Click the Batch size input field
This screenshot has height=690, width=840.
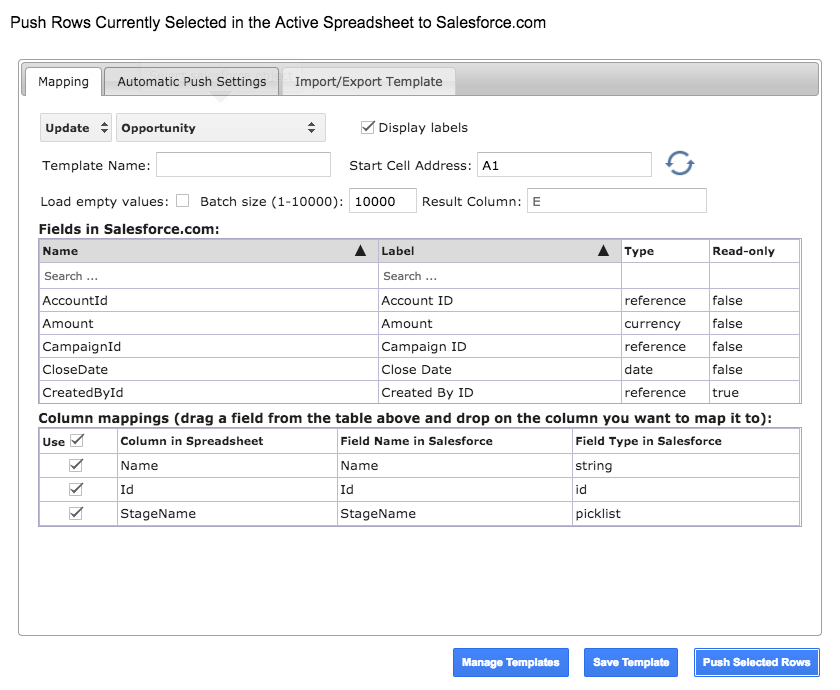[382, 201]
